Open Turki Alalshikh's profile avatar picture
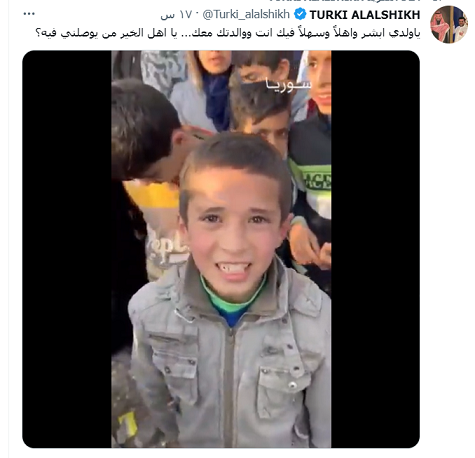Viewport: 475px width, 458px height. tap(449, 25)
